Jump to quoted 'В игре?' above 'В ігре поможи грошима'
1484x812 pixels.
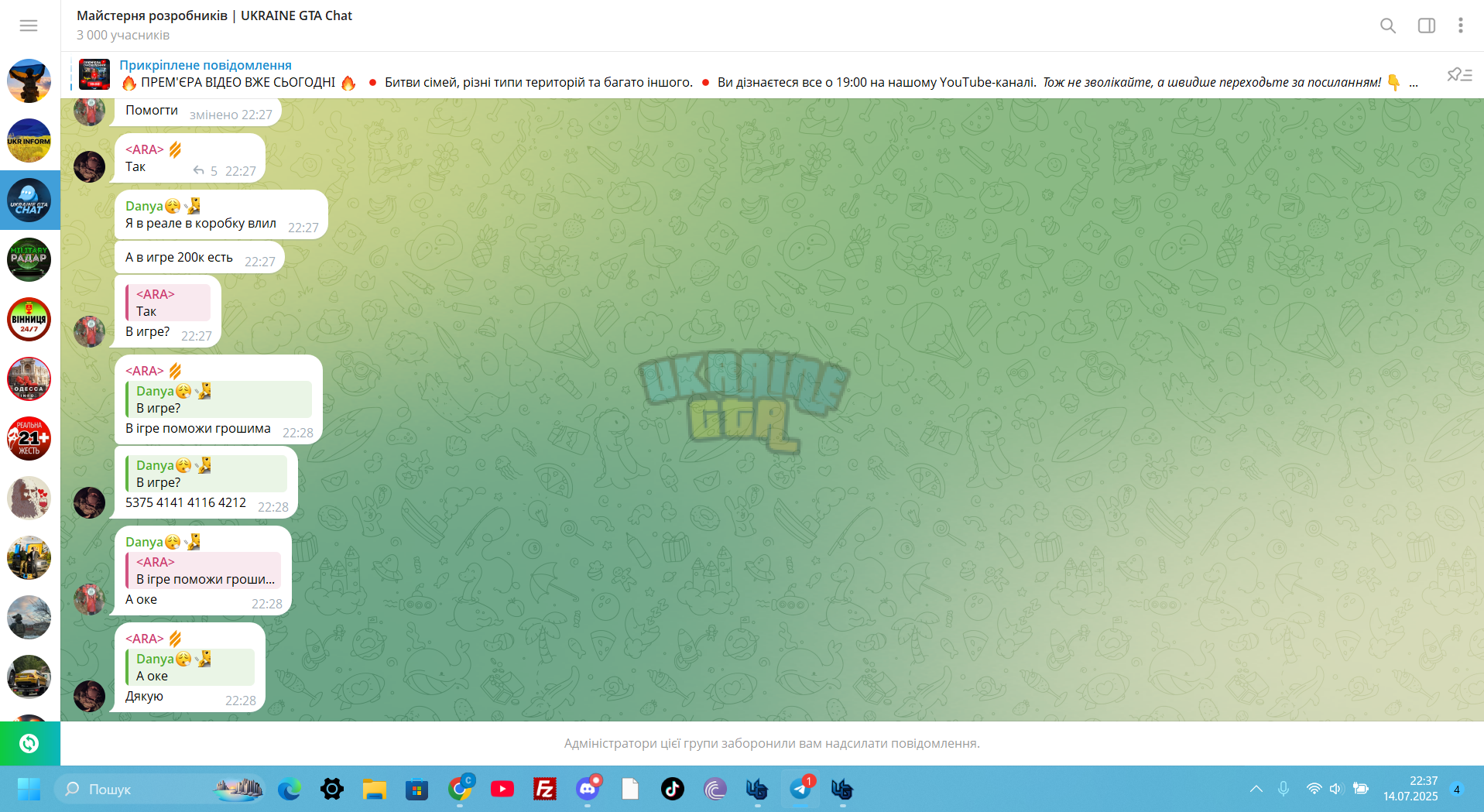pos(218,399)
